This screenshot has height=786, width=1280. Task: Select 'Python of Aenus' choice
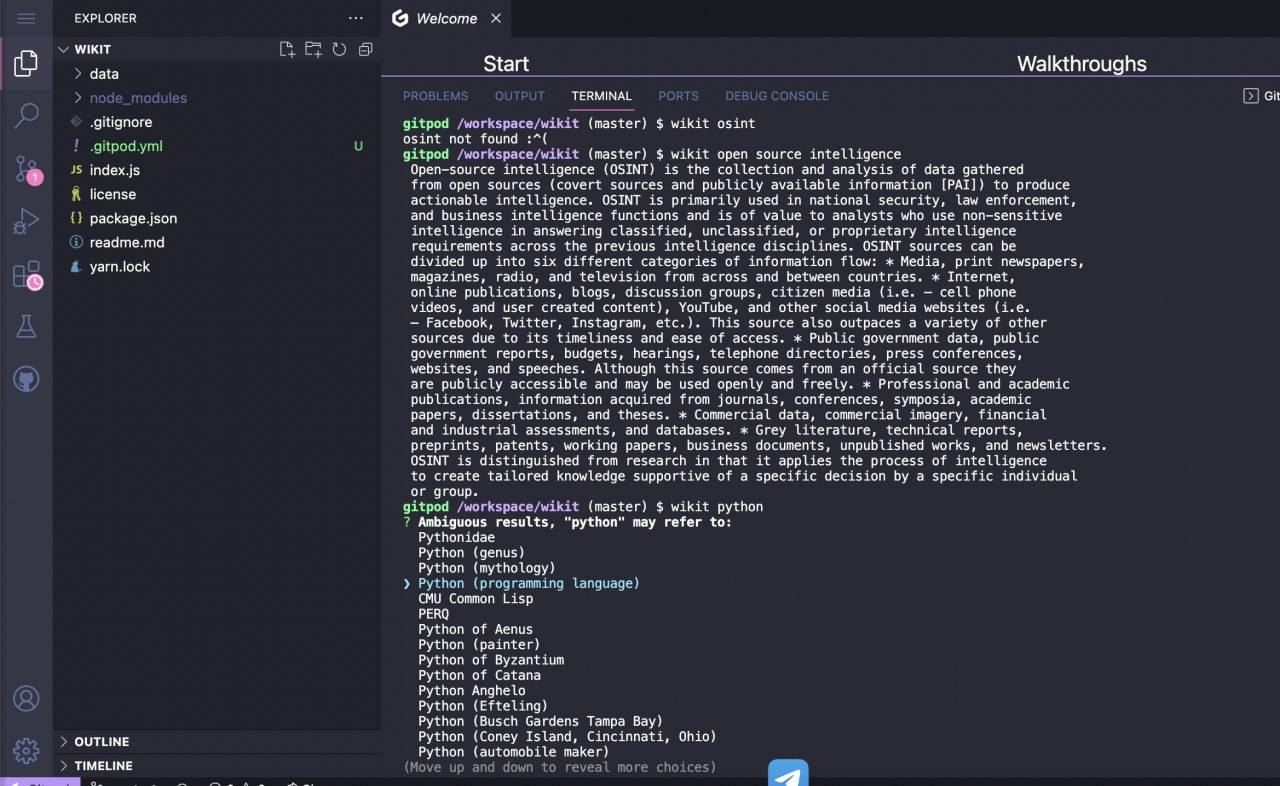pyautogui.click(x=475, y=629)
